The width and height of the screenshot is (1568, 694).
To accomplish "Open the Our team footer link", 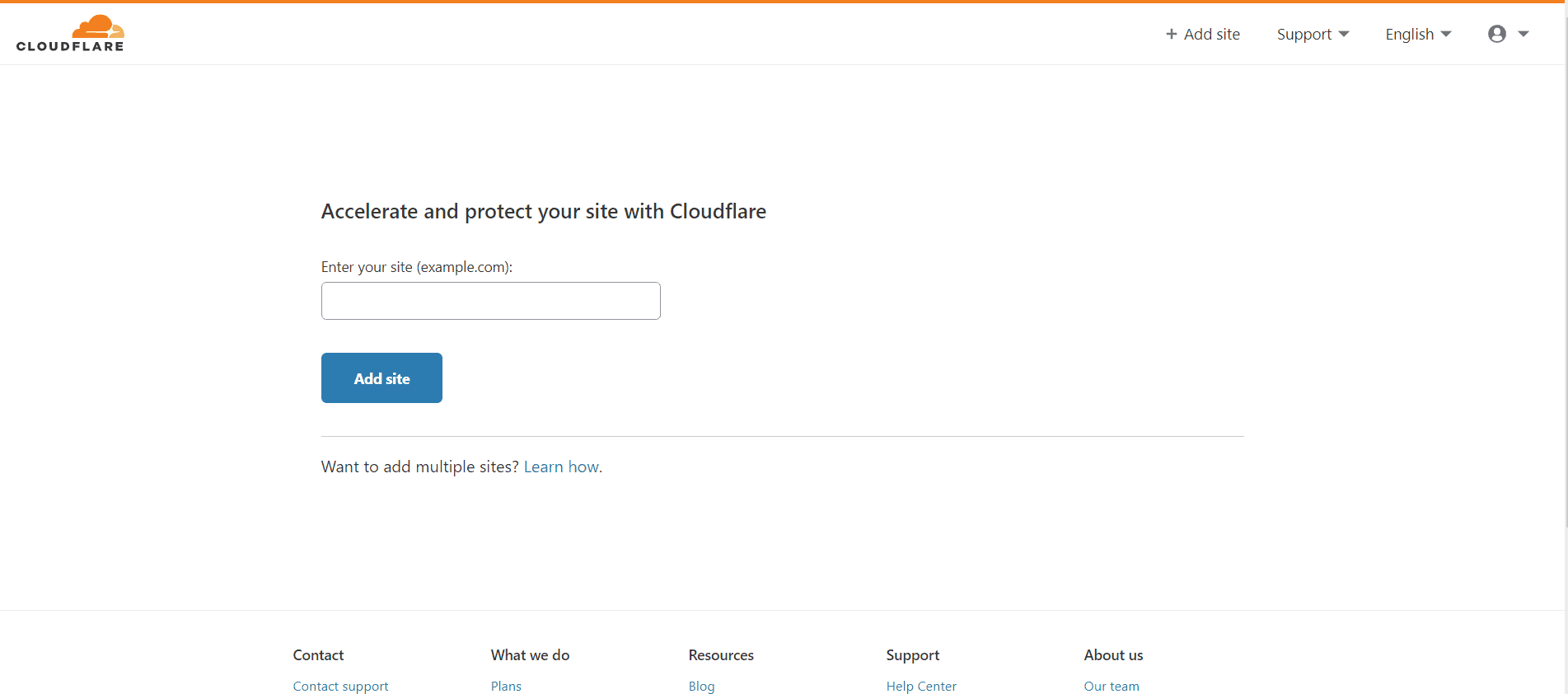I will point(1112,686).
